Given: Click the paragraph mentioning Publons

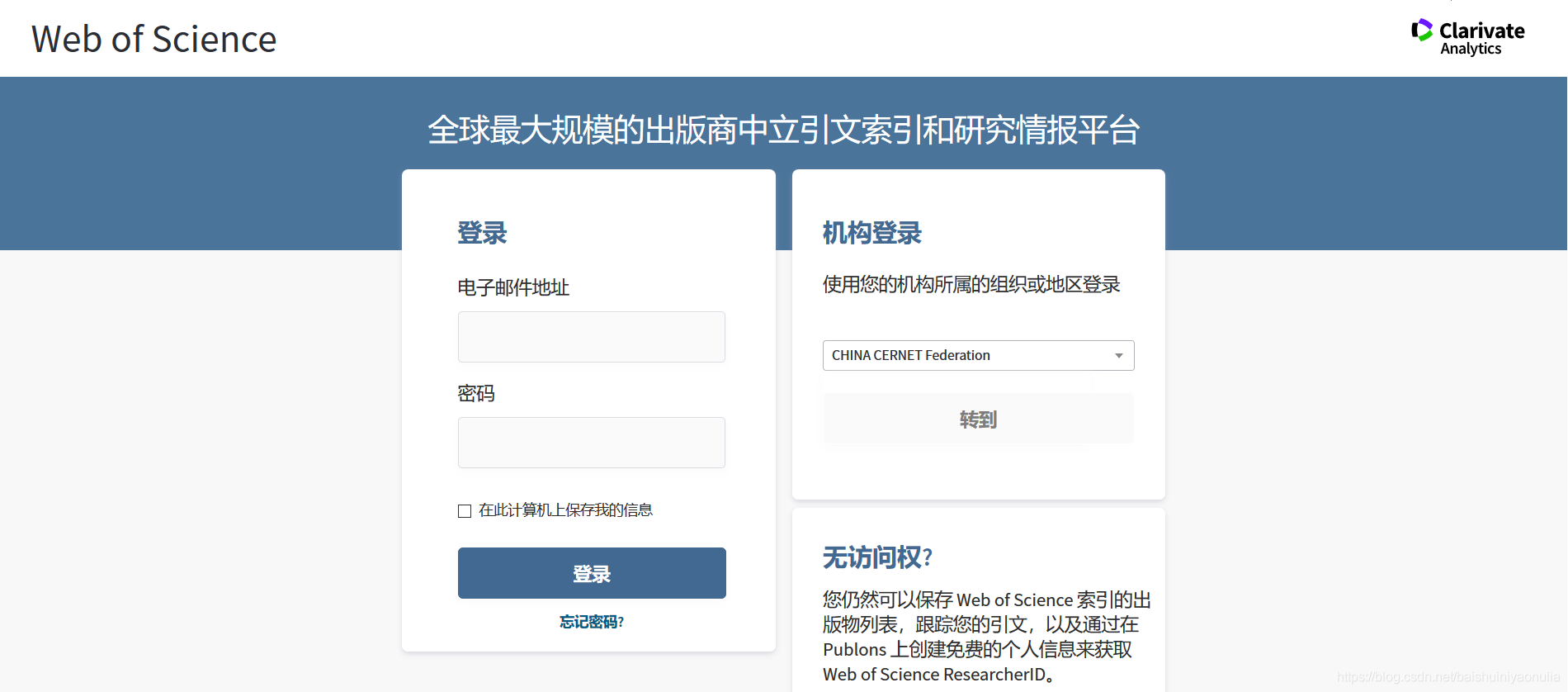Looking at the screenshot, I should tap(986, 637).
